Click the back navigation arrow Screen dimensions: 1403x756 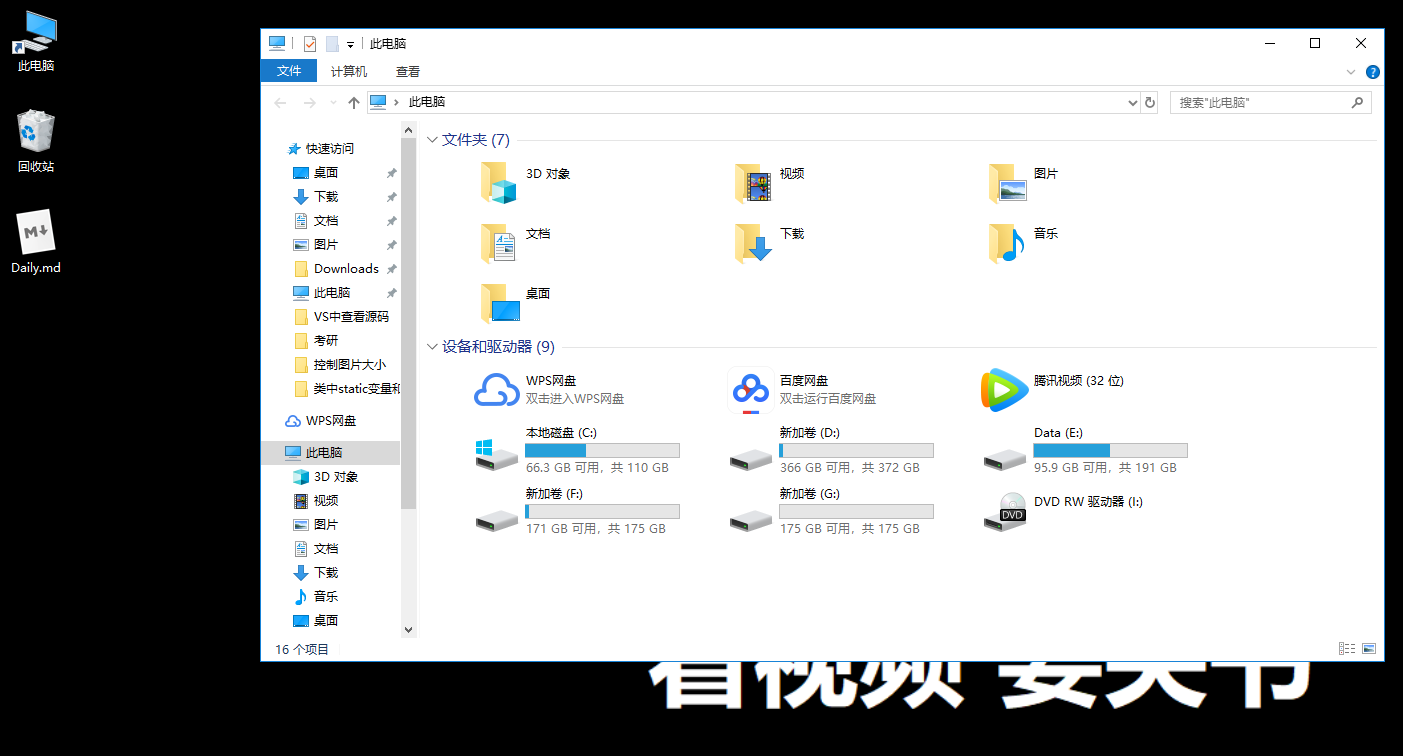pos(280,102)
